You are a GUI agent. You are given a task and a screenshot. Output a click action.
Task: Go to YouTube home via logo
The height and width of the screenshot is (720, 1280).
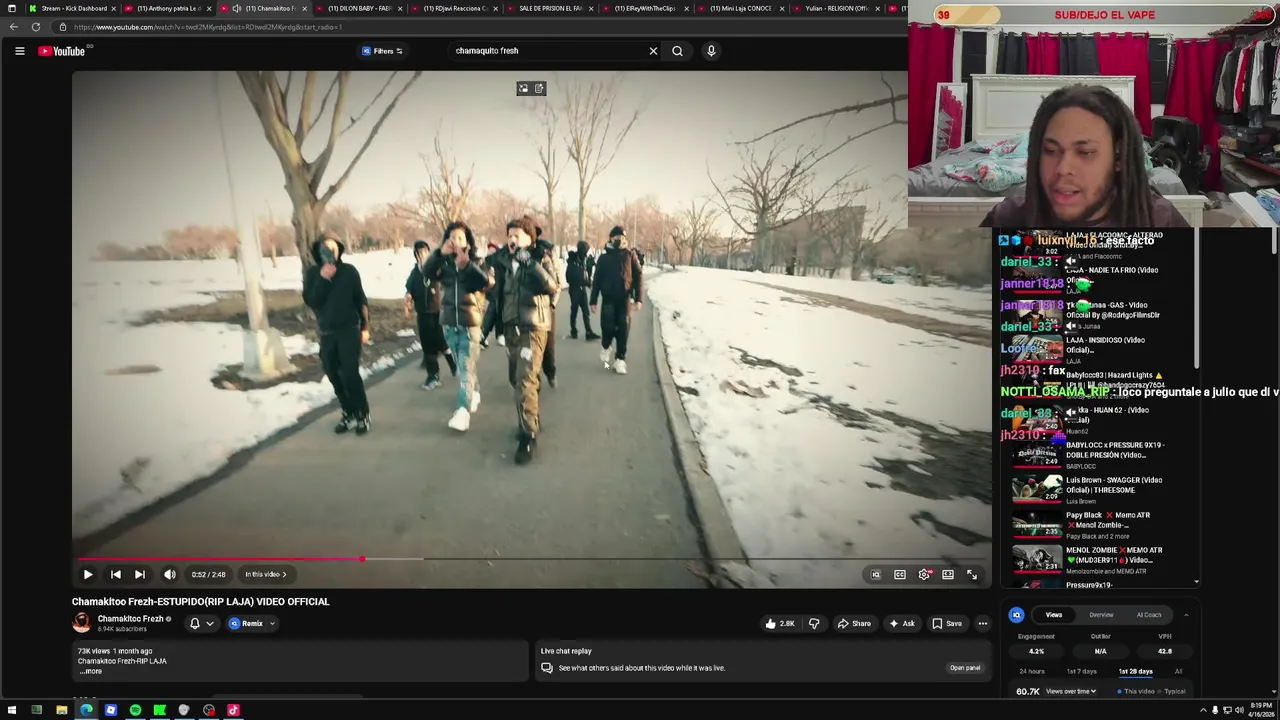tap(62, 51)
